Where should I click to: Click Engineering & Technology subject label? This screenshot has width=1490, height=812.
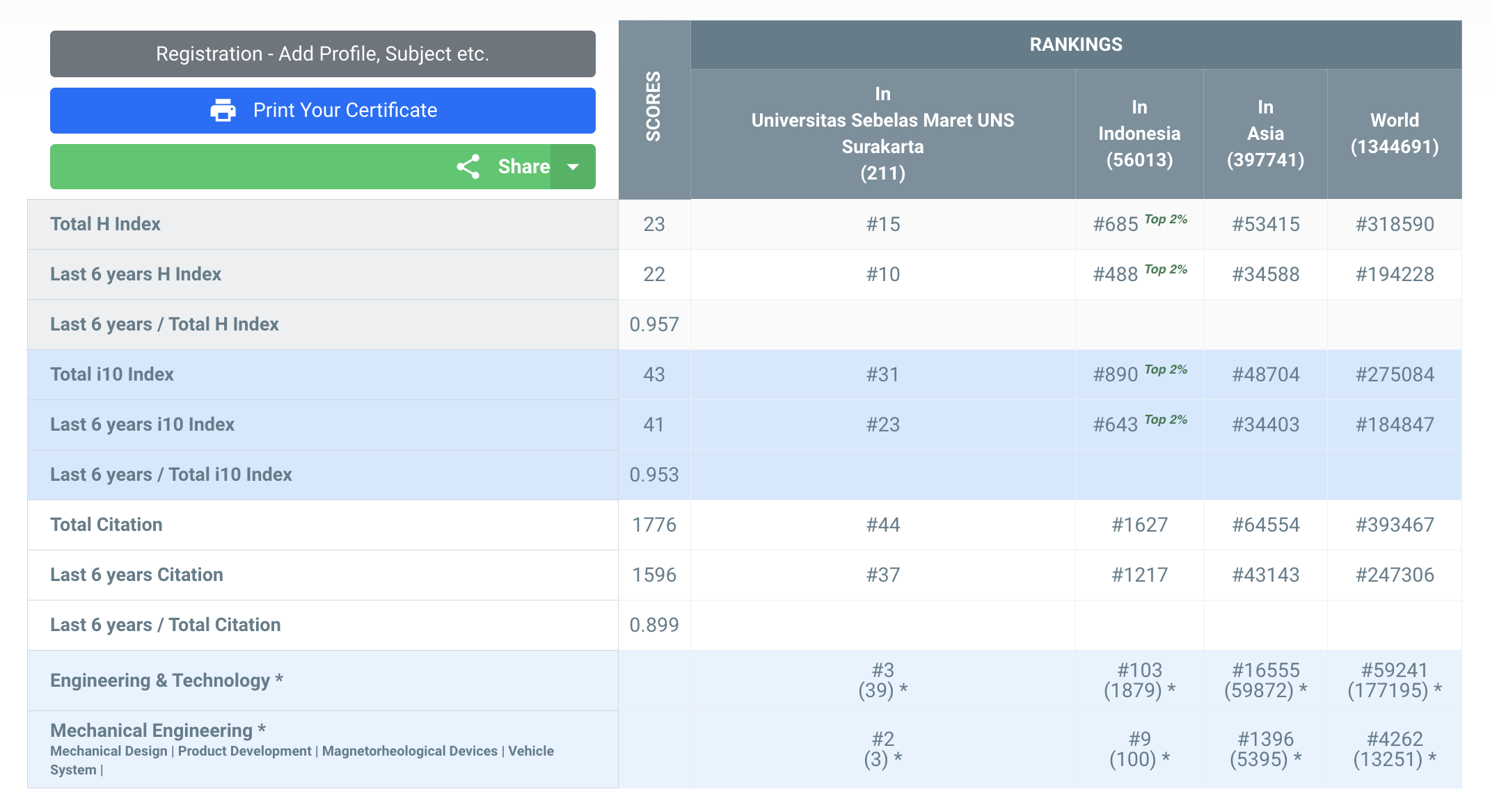click(159, 680)
